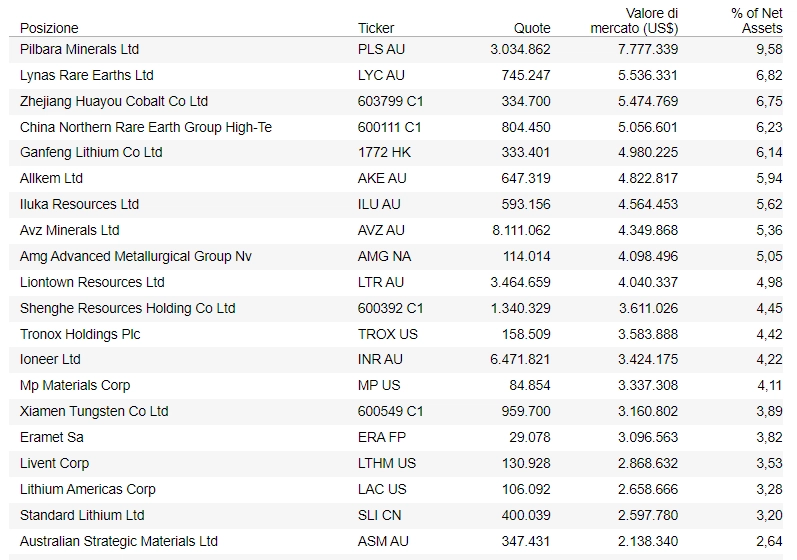Click the Quote column header
The height and width of the screenshot is (560, 797).
(532, 28)
